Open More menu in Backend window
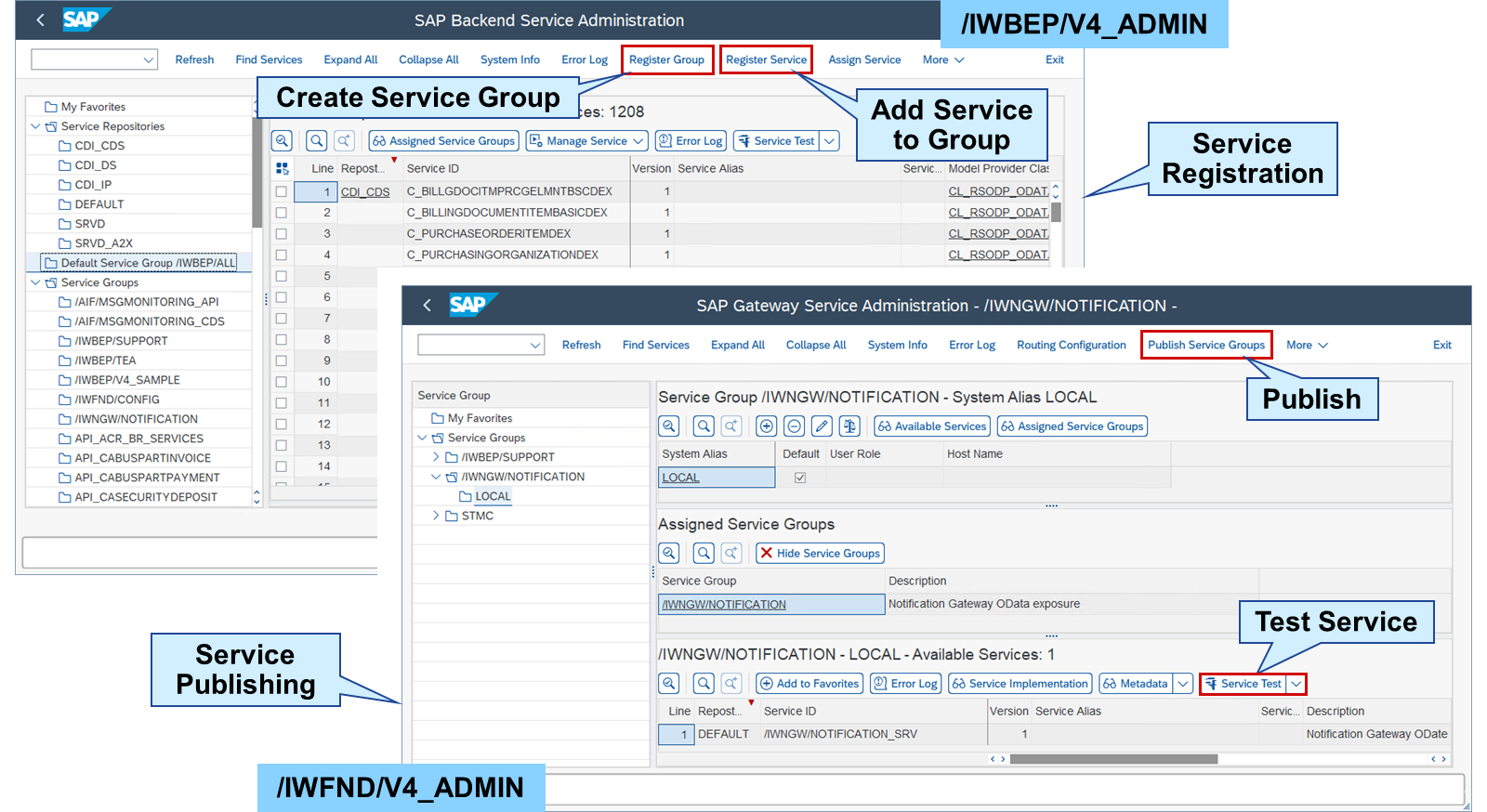The width and height of the screenshot is (1487, 812). pos(943,59)
